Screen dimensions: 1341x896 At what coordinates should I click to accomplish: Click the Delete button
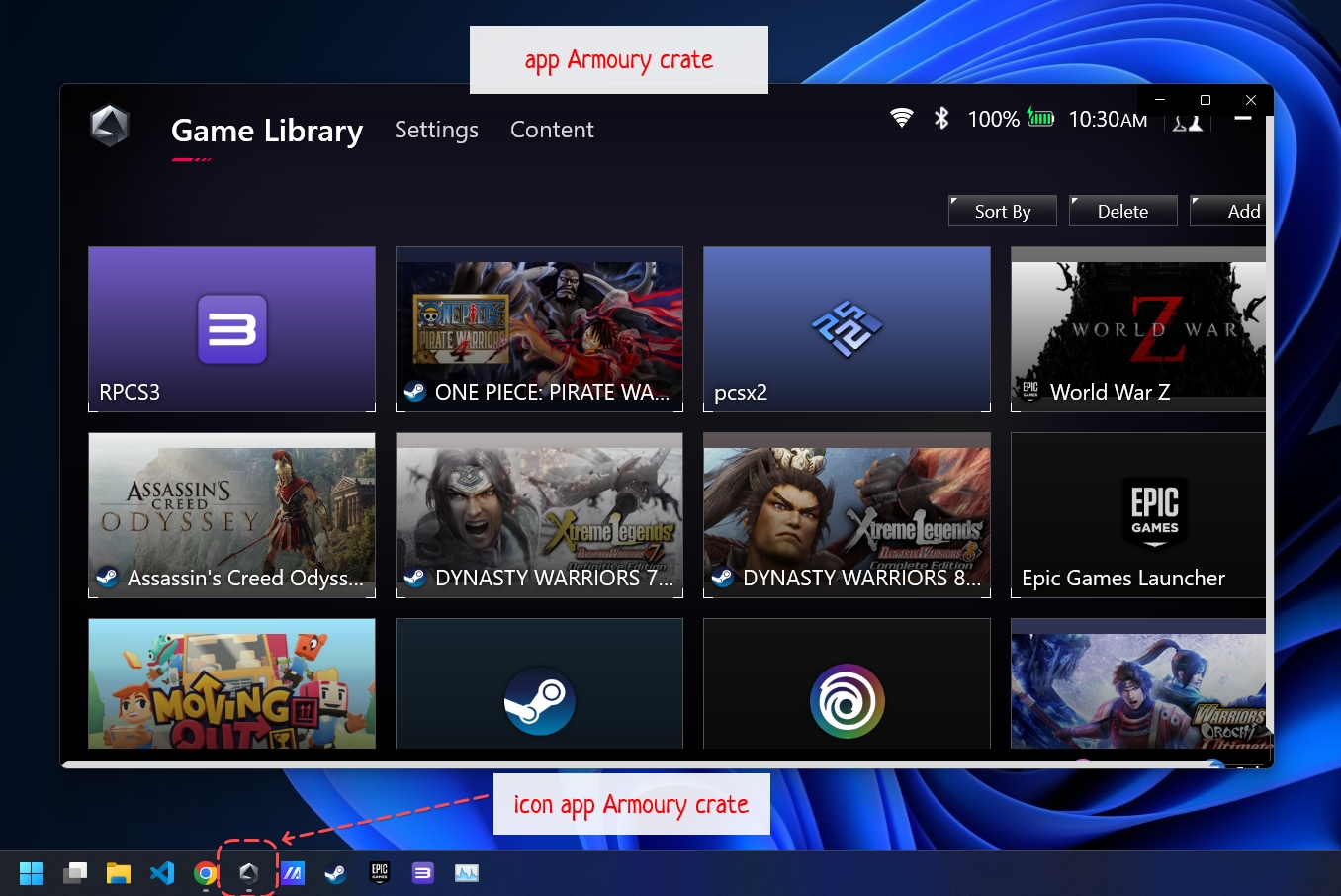tap(1122, 211)
